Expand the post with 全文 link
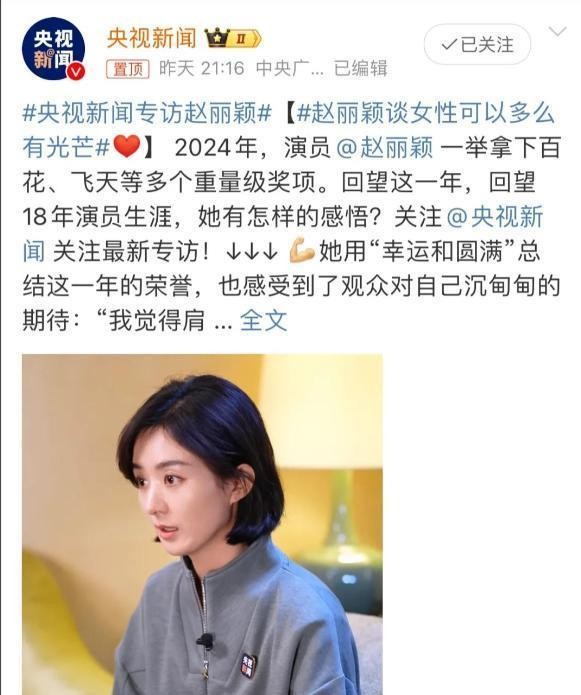Viewport: 581px width, 695px height. pos(264,320)
